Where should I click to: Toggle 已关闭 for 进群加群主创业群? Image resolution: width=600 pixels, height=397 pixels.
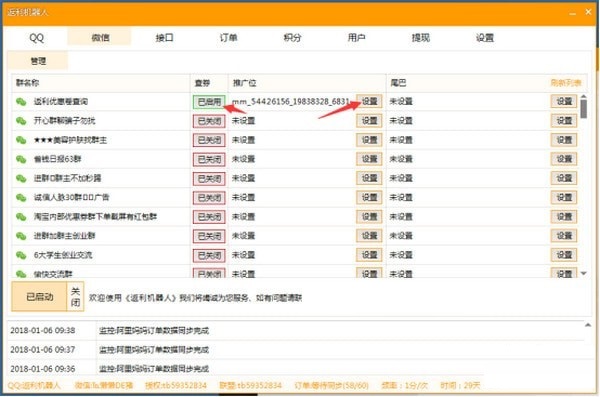pos(209,236)
